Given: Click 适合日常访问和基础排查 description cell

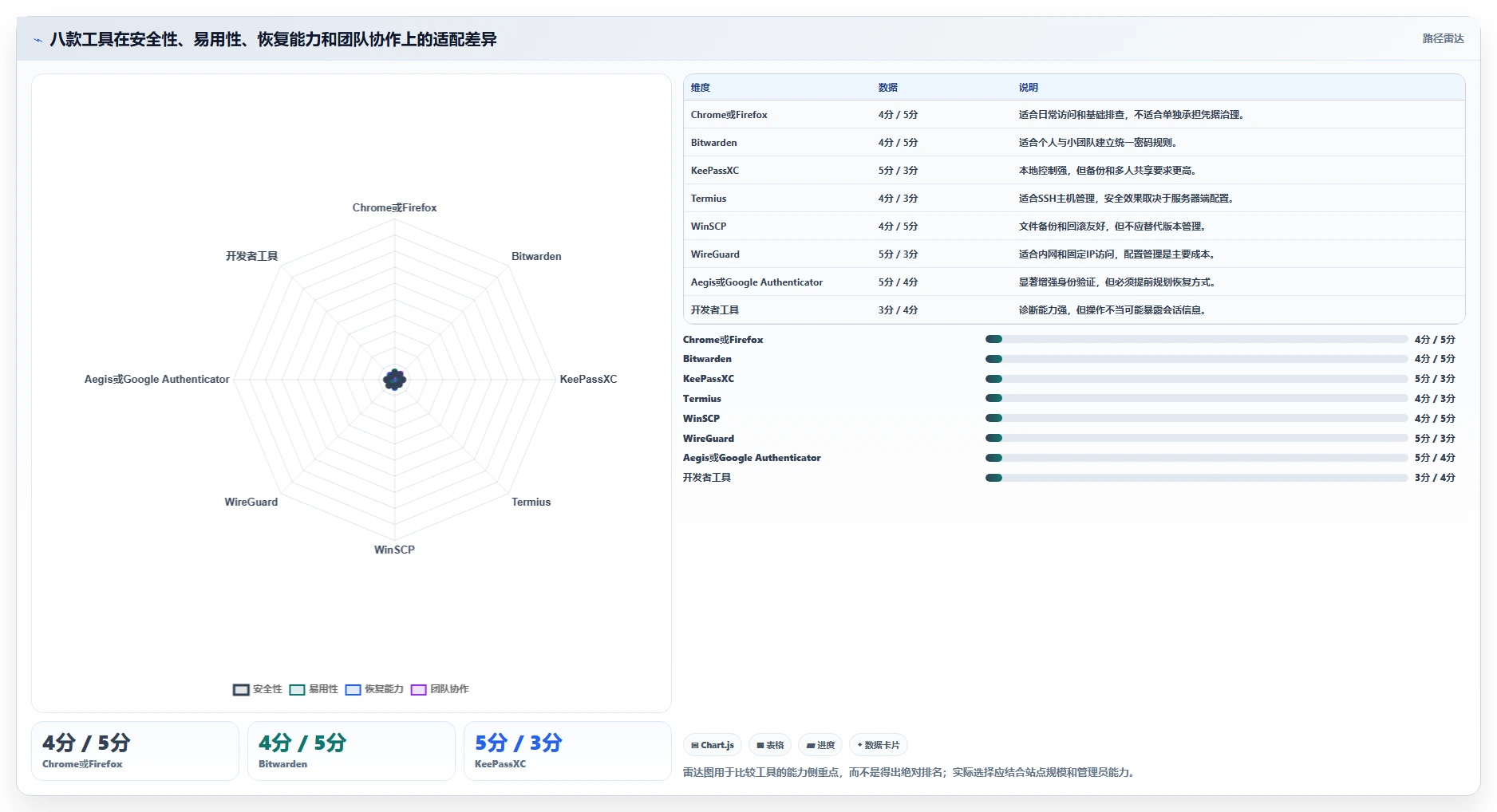Looking at the screenshot, I should [1131, 115].
